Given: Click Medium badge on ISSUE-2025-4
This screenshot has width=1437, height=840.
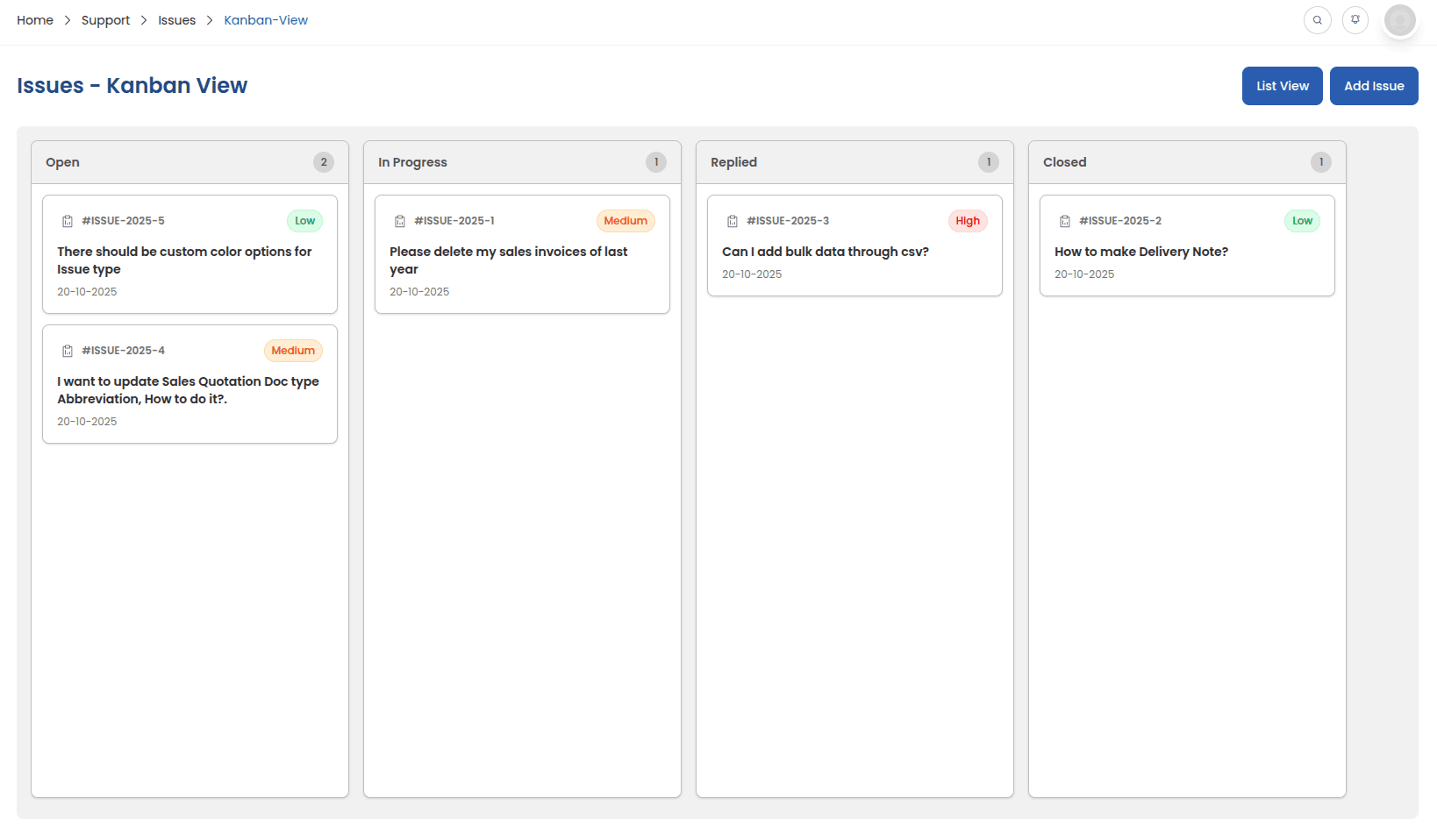Looking at the screenshot, I should tap(293, 351).
